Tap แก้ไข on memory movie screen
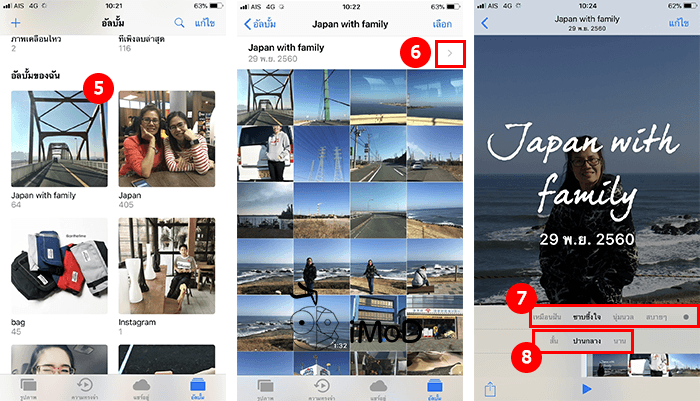Image resolution: width=700 pixels, height=401 pixels. [679, 23]
